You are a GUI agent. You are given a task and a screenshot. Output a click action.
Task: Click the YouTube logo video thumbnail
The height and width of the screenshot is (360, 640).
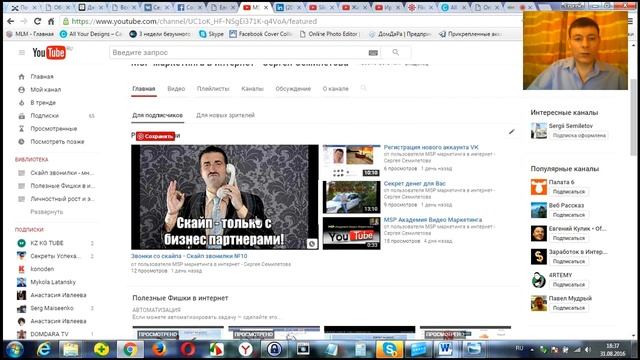351,233
